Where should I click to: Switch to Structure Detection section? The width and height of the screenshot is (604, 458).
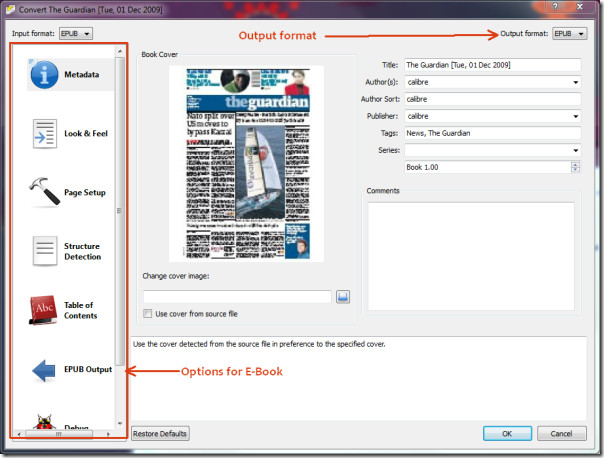click(82, 251)
